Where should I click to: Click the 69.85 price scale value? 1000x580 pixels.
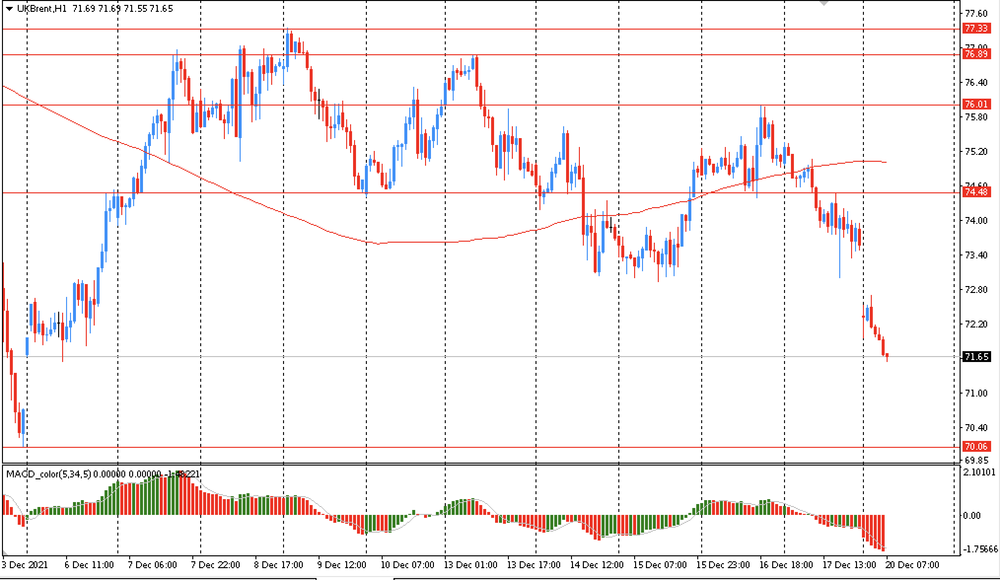point(976,460)
